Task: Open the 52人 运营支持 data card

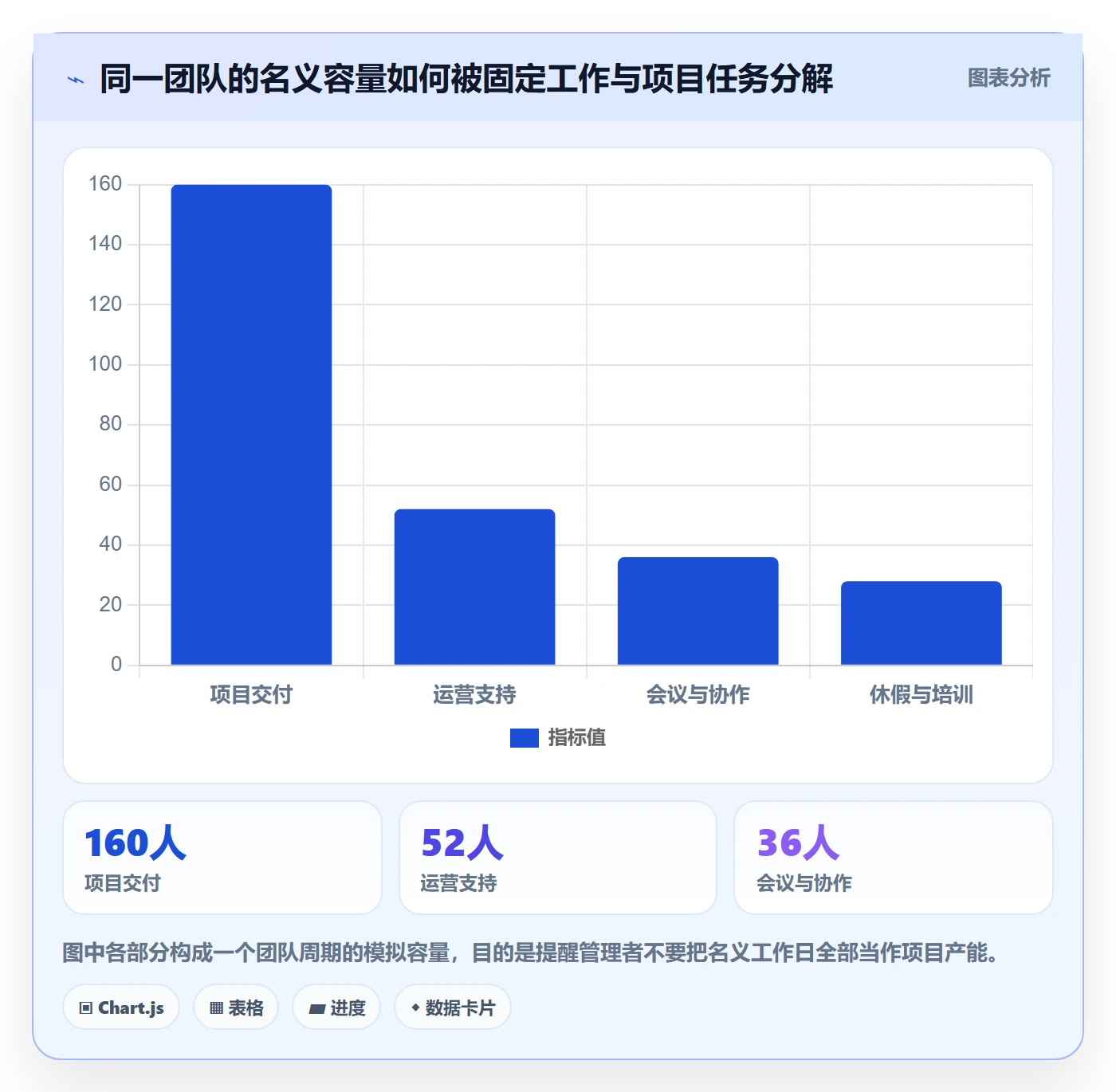Action: tap(558, 858)
